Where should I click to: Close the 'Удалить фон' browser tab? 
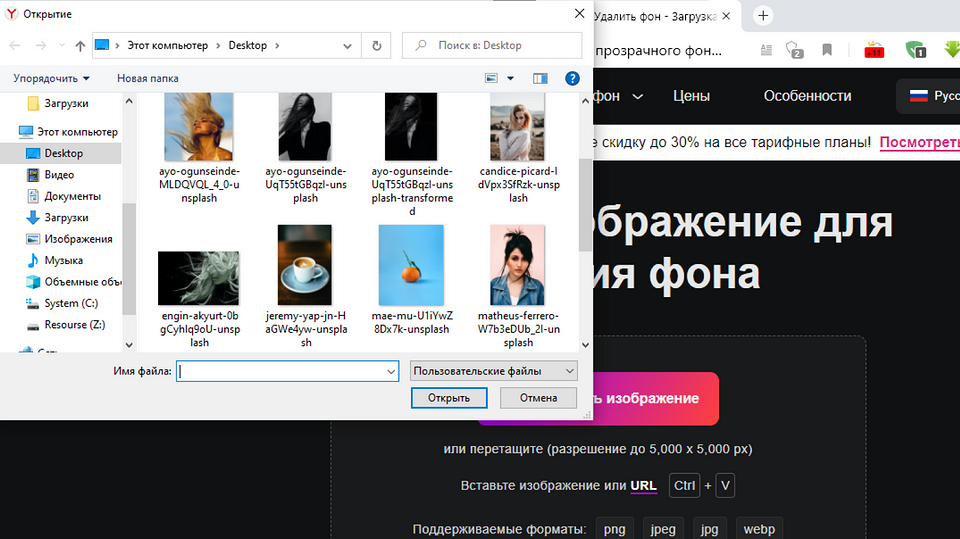(726, 16)
